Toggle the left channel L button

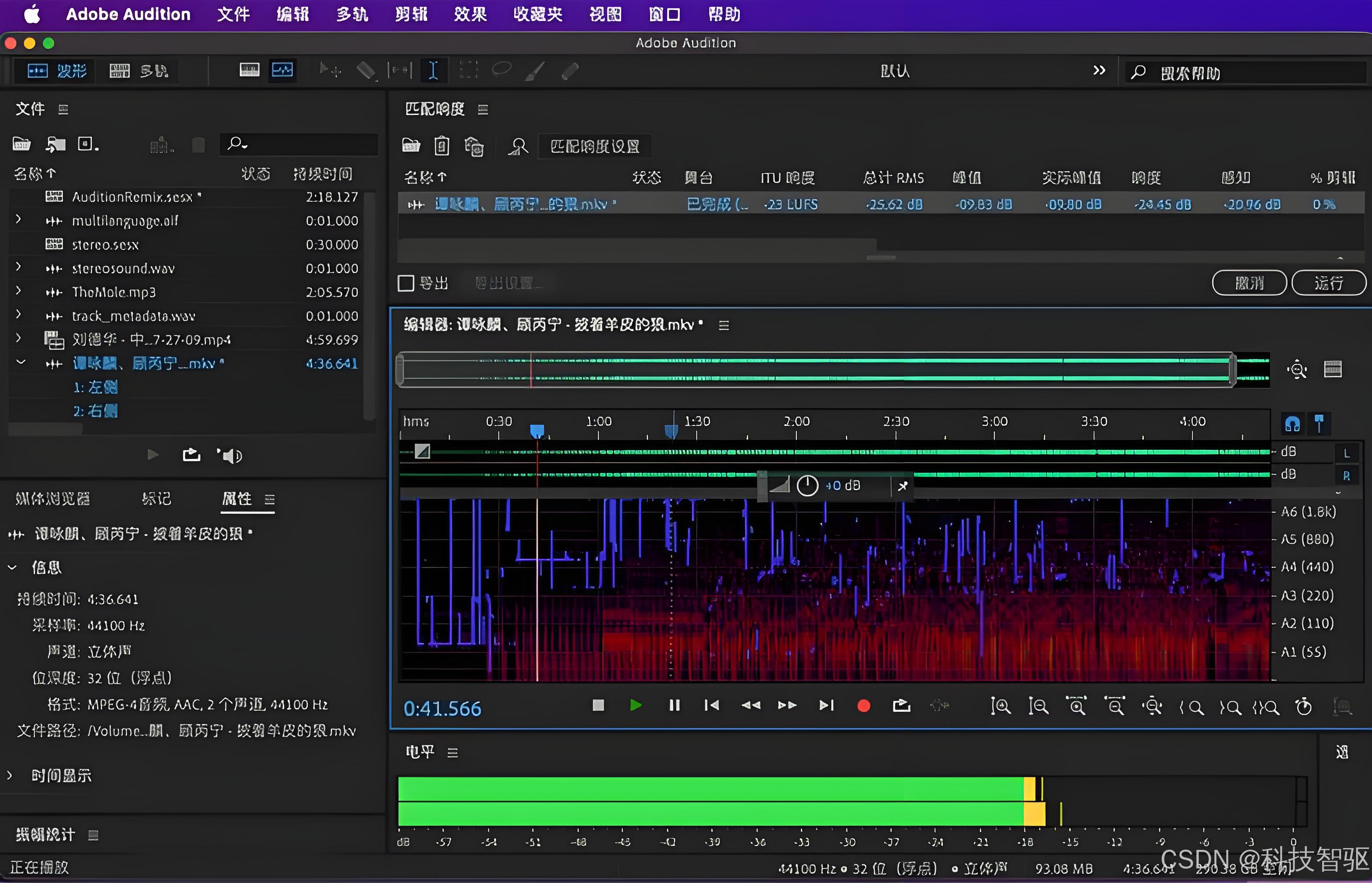1347,453
